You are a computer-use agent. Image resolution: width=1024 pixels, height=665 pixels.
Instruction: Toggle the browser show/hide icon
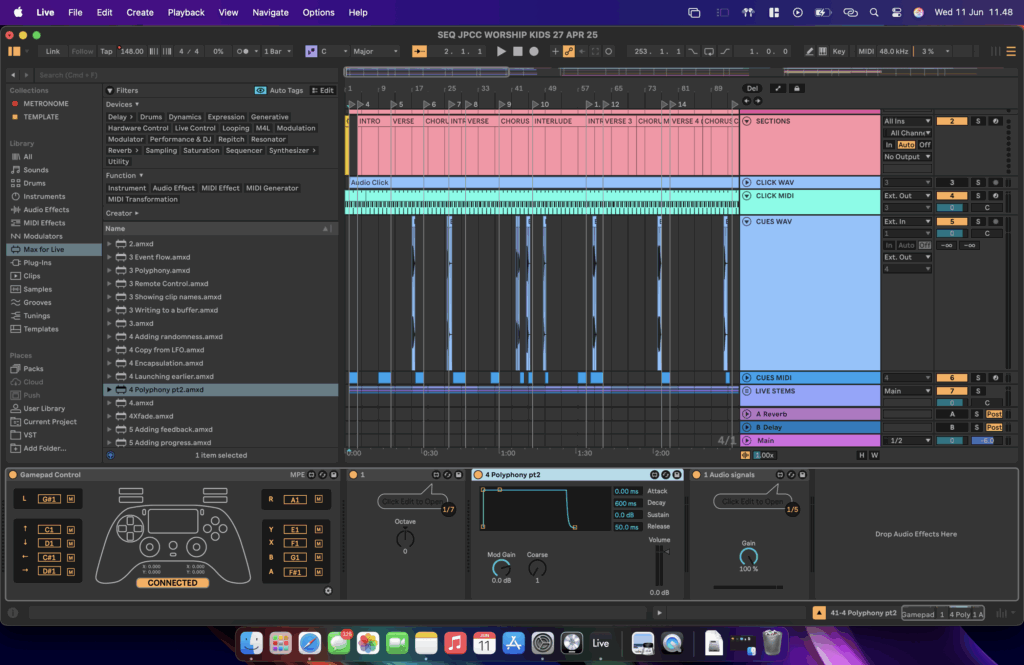point(14,51)
